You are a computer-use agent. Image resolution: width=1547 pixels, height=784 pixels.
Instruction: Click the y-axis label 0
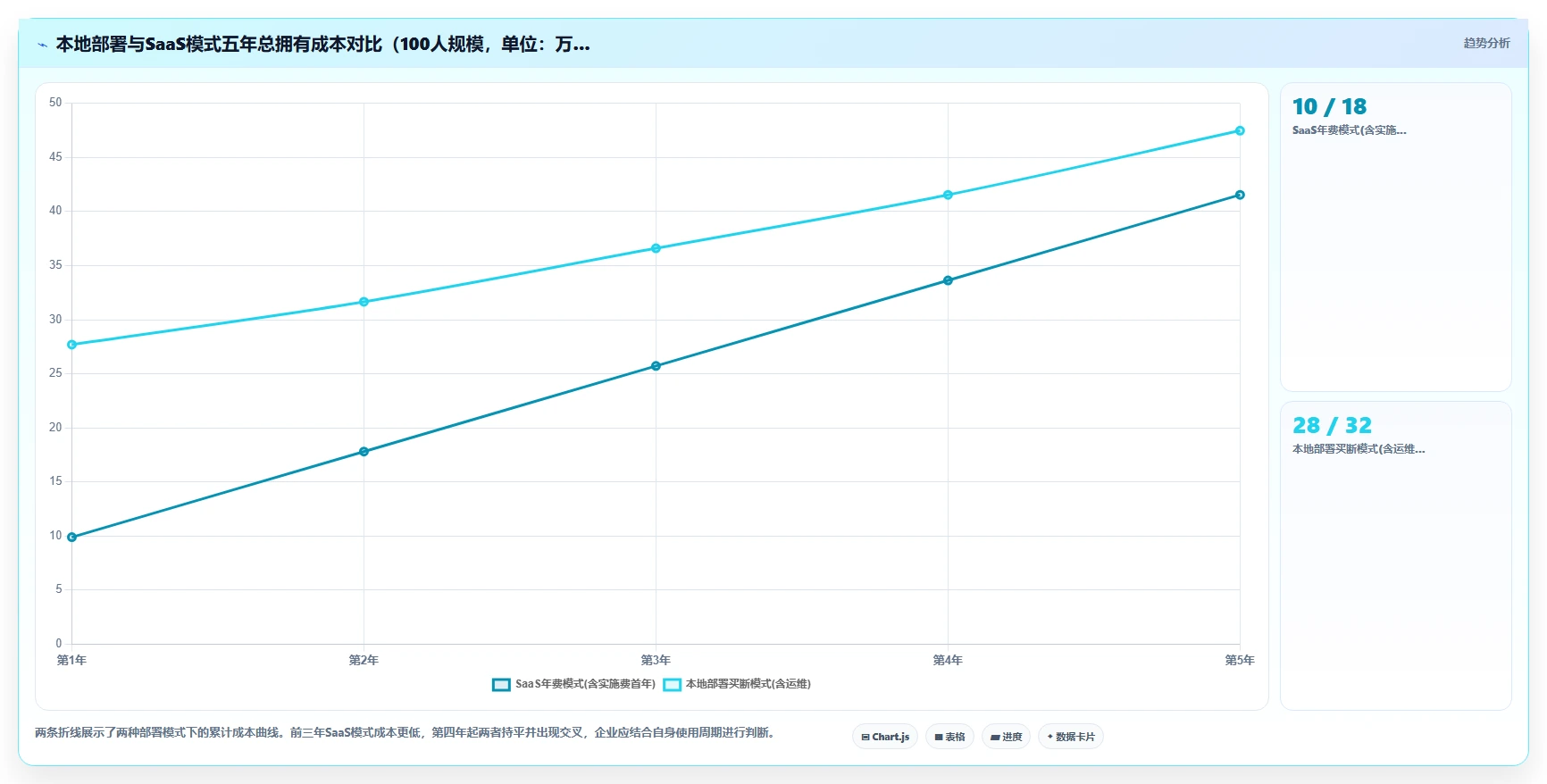point(59,644)
